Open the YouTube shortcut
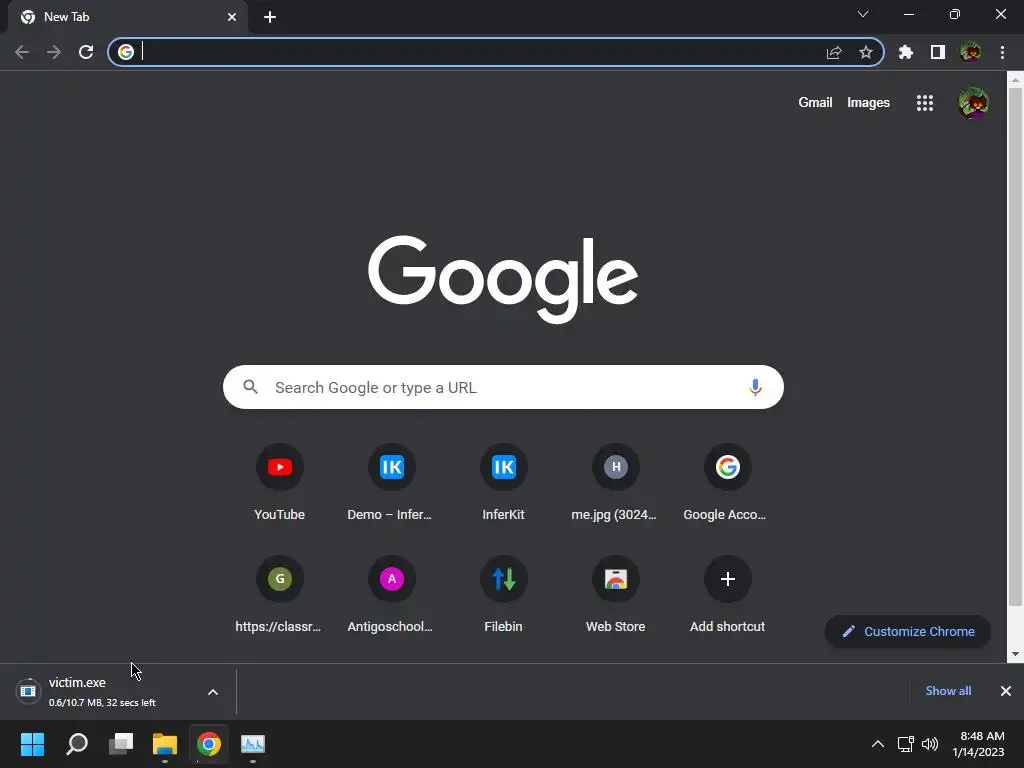 pos(280,483)
